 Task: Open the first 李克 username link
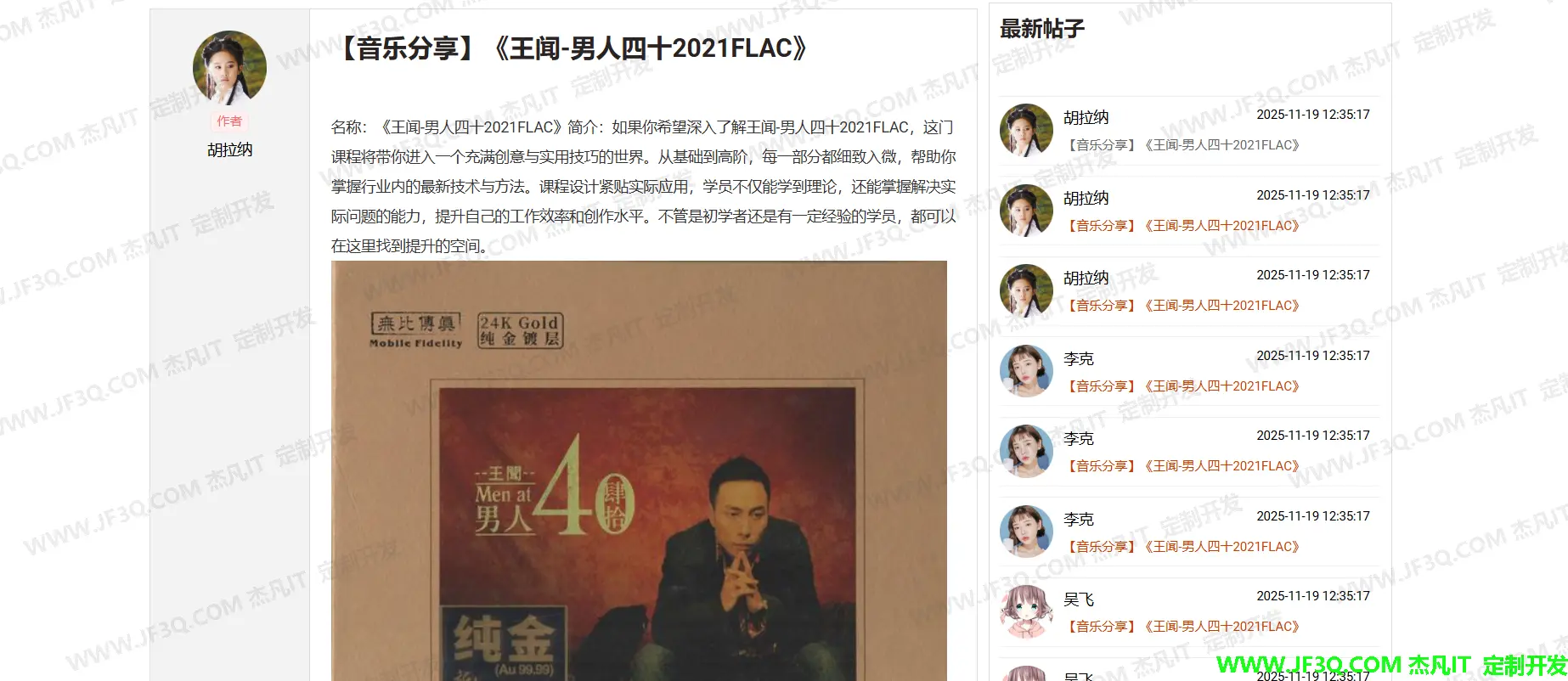[1079, 359]
